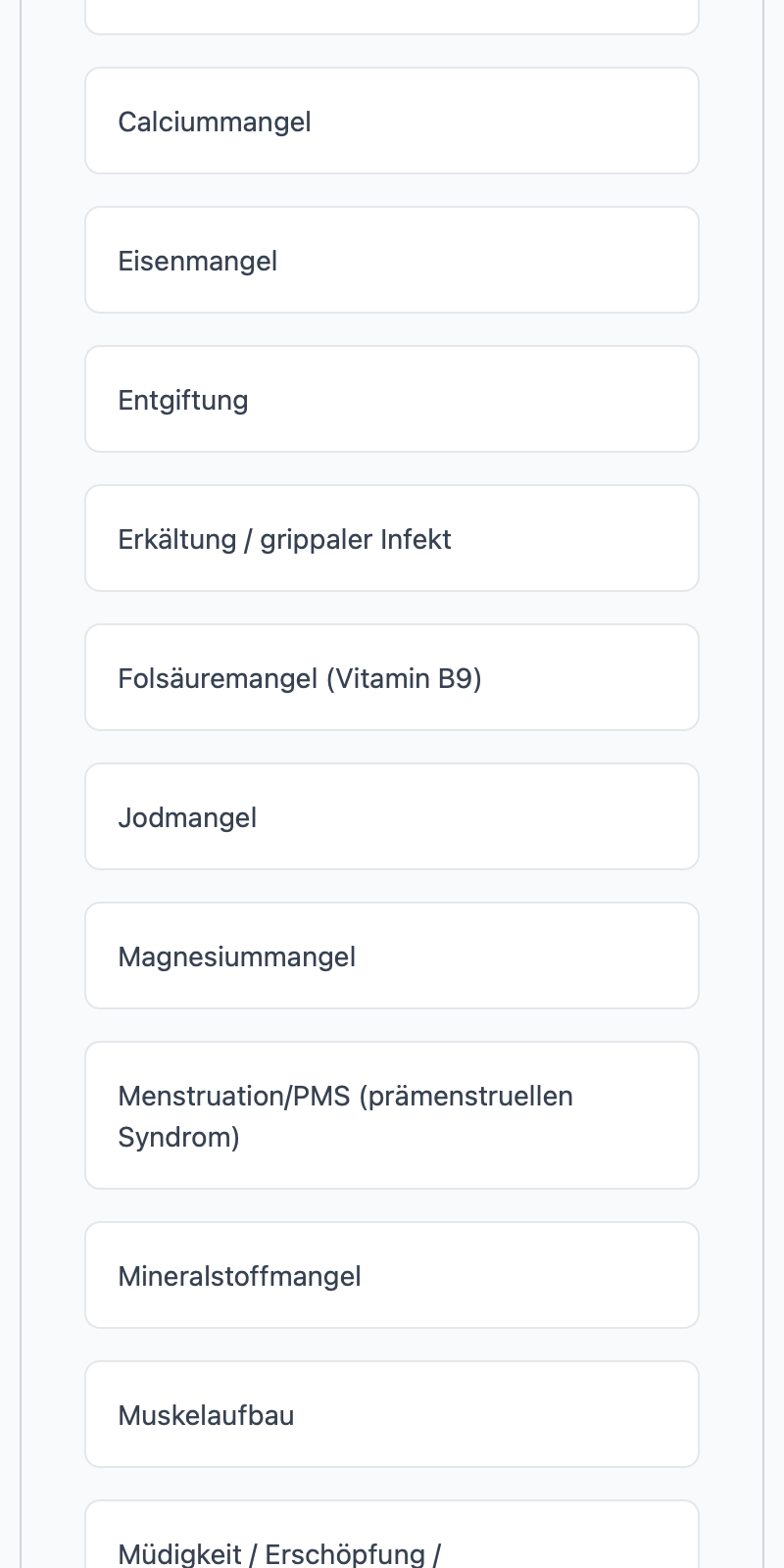Viewport: 784px width, 1568px height.
Task: Select the Muskelaufbau card
Action: [392, 1414]
